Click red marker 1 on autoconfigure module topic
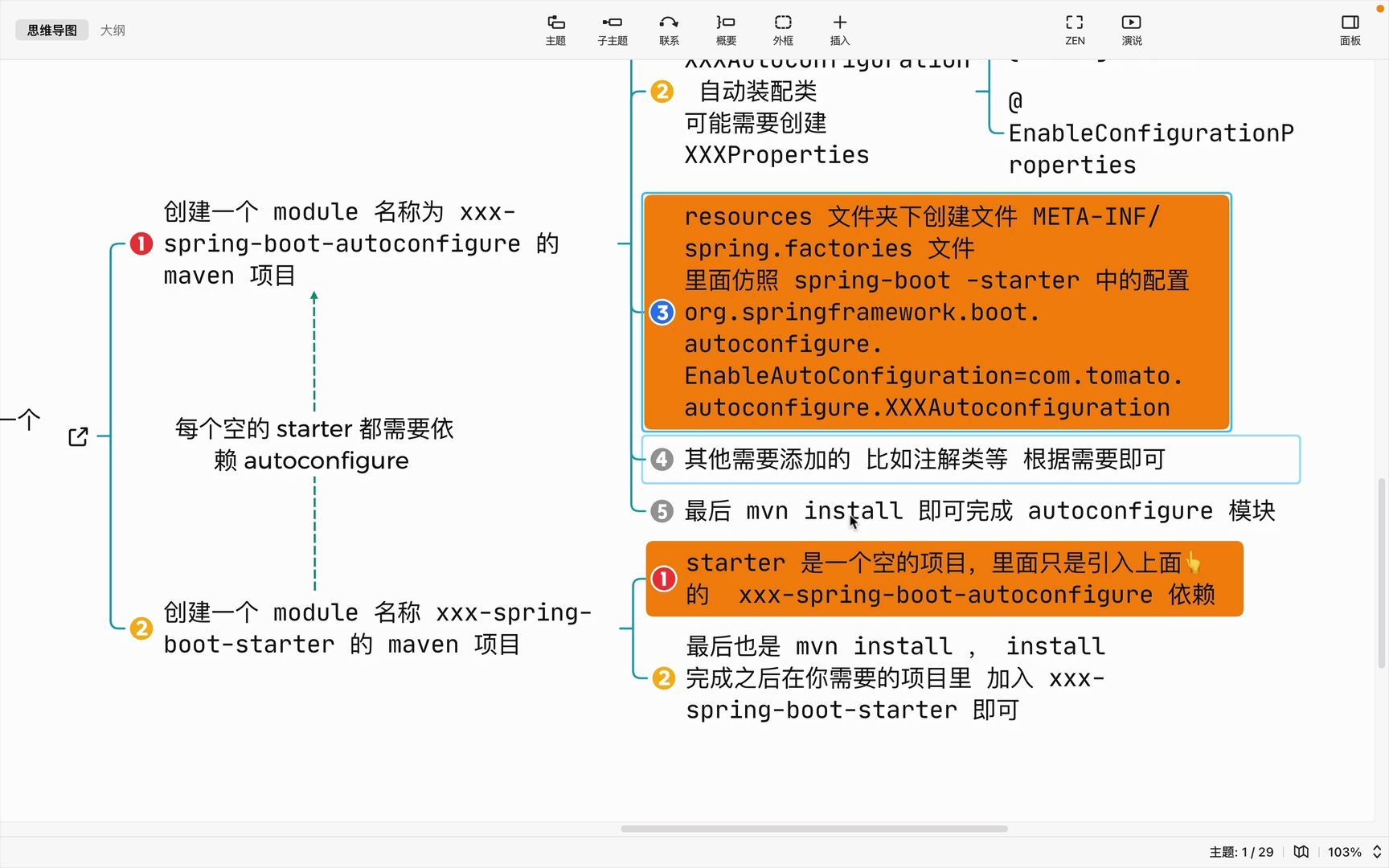The height and width of the screenshot is (868, 1389). [x=141, y=244]
